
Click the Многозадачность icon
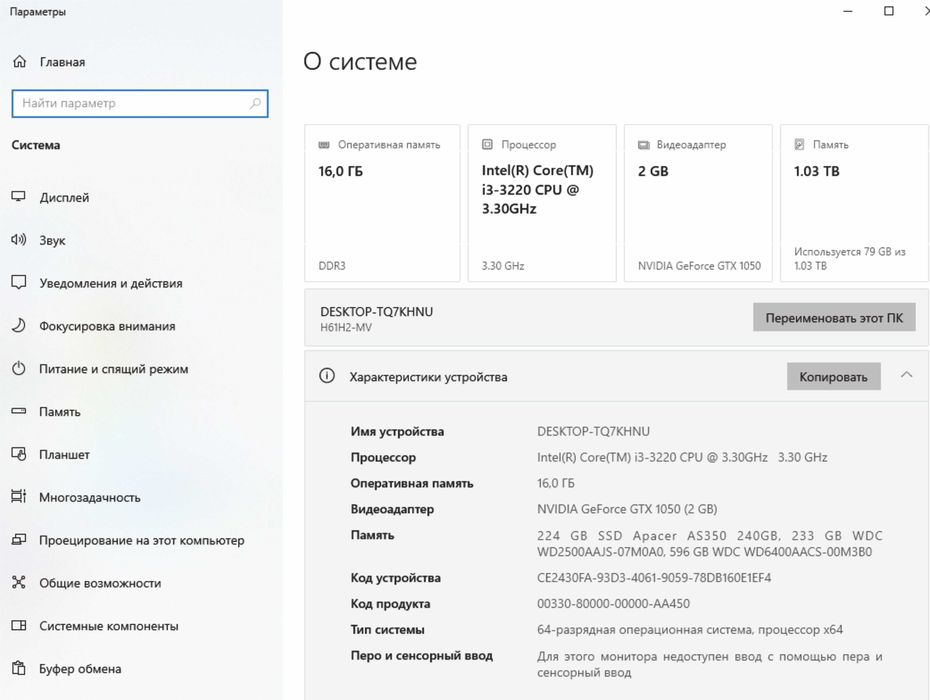[19, 497]
